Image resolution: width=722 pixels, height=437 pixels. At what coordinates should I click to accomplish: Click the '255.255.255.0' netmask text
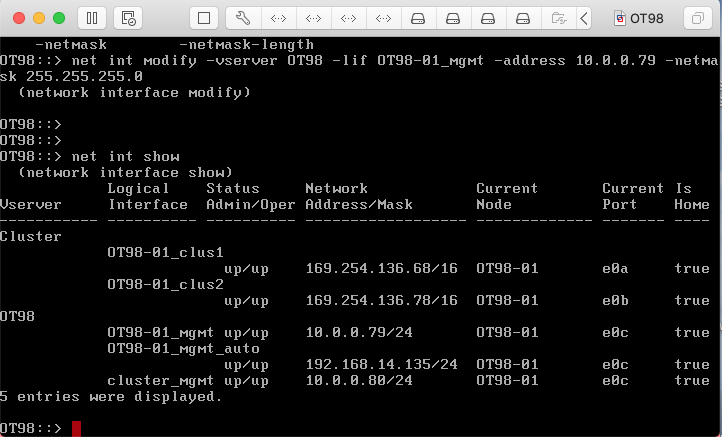click(x=84, y=76)
